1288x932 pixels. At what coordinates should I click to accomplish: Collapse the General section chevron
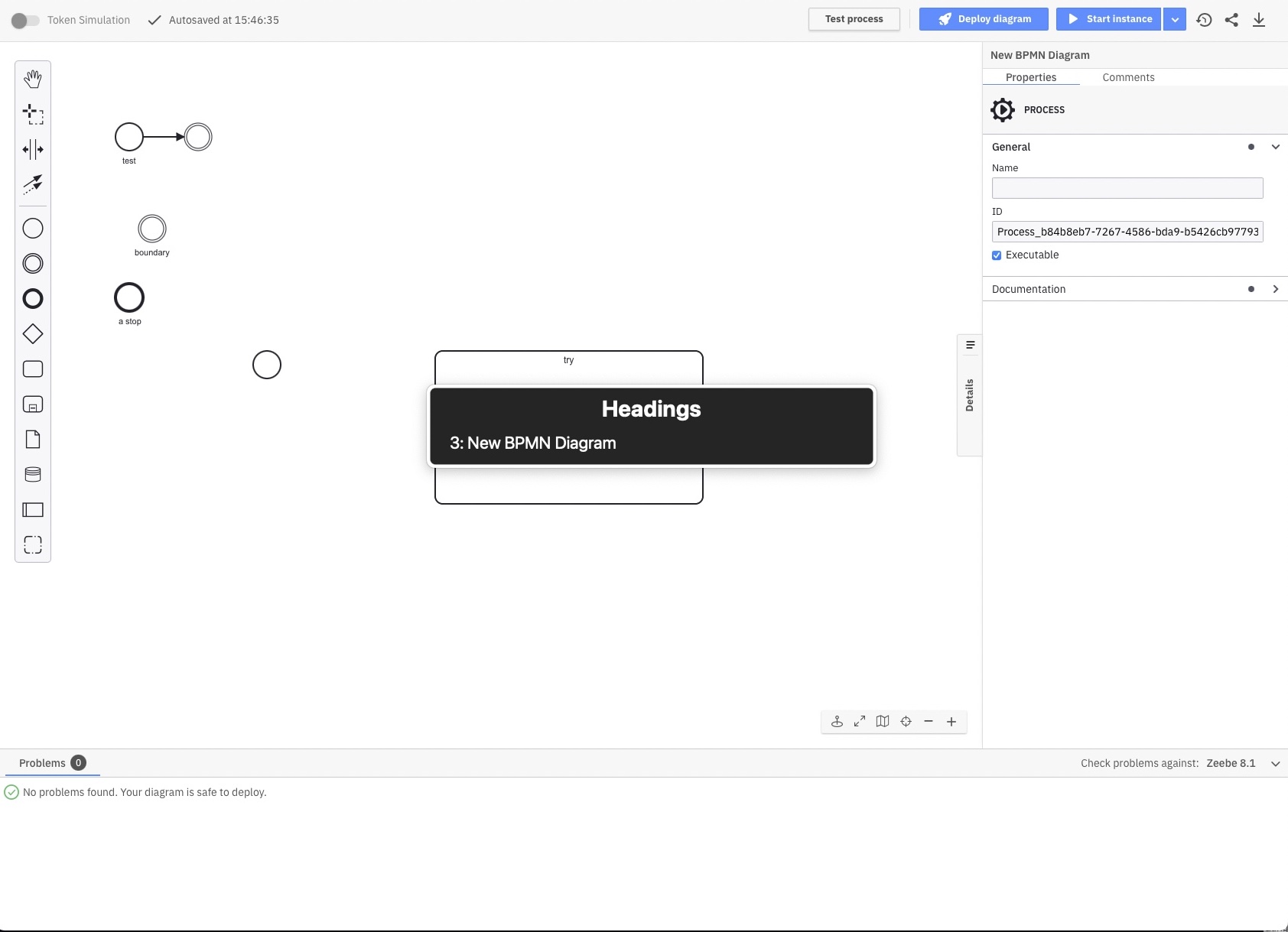tap(1276, 147)
